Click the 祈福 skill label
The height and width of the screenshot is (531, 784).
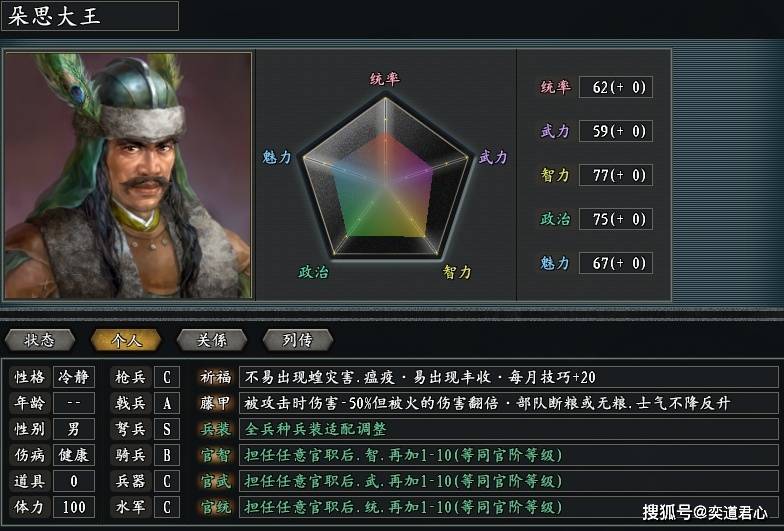click(x=216, y=377)
